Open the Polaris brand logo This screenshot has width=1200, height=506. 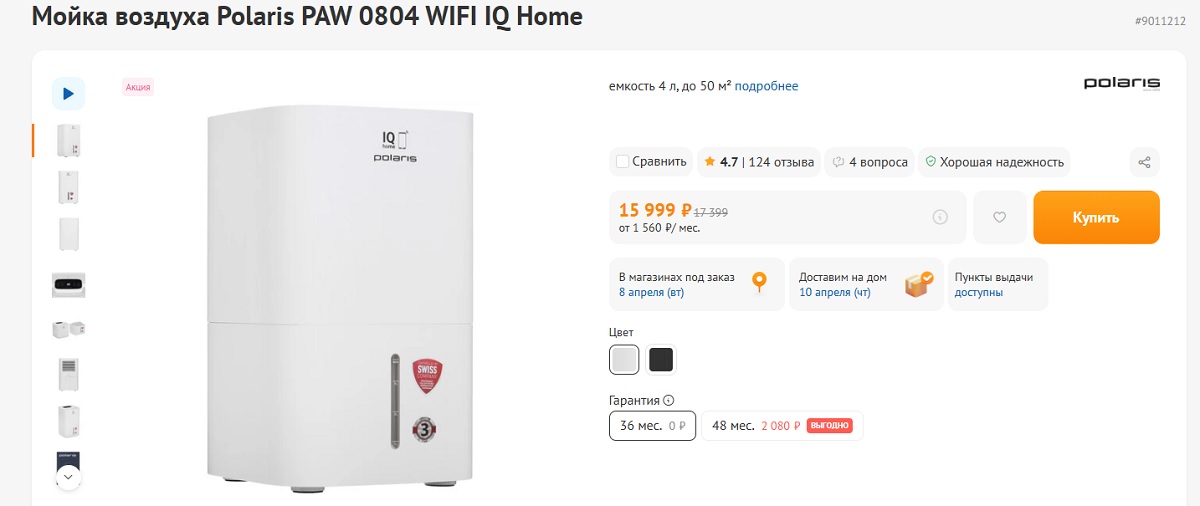coord(1121,85)
